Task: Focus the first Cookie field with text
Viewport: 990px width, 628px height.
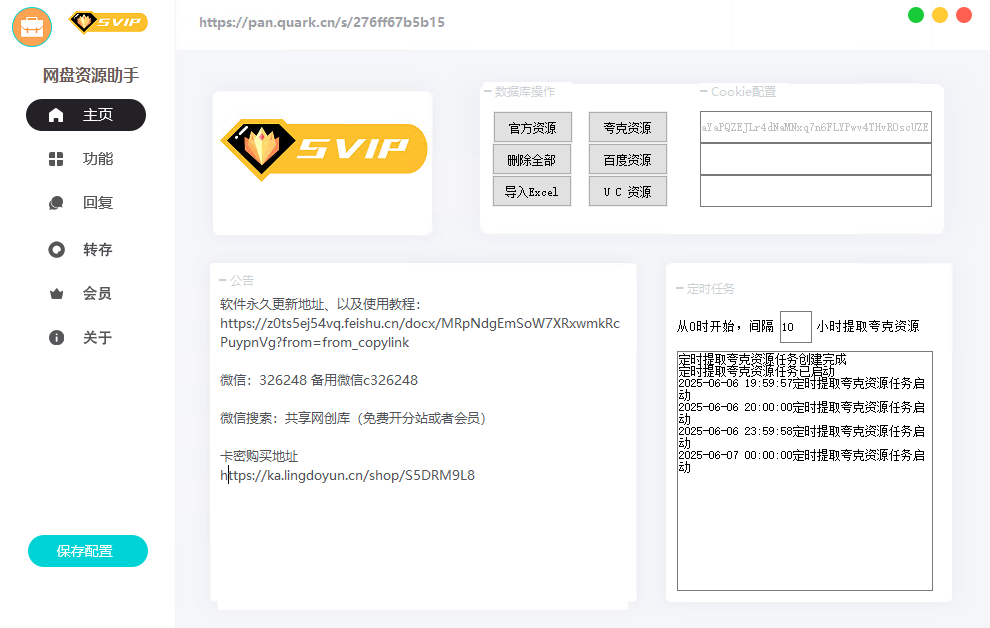Action: click(816, 127)
